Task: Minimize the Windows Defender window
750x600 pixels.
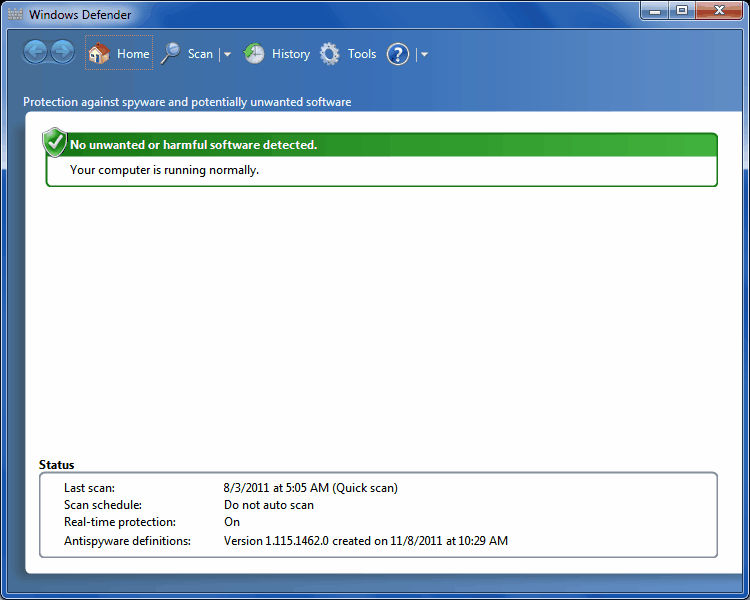Action: click(655, 11)
